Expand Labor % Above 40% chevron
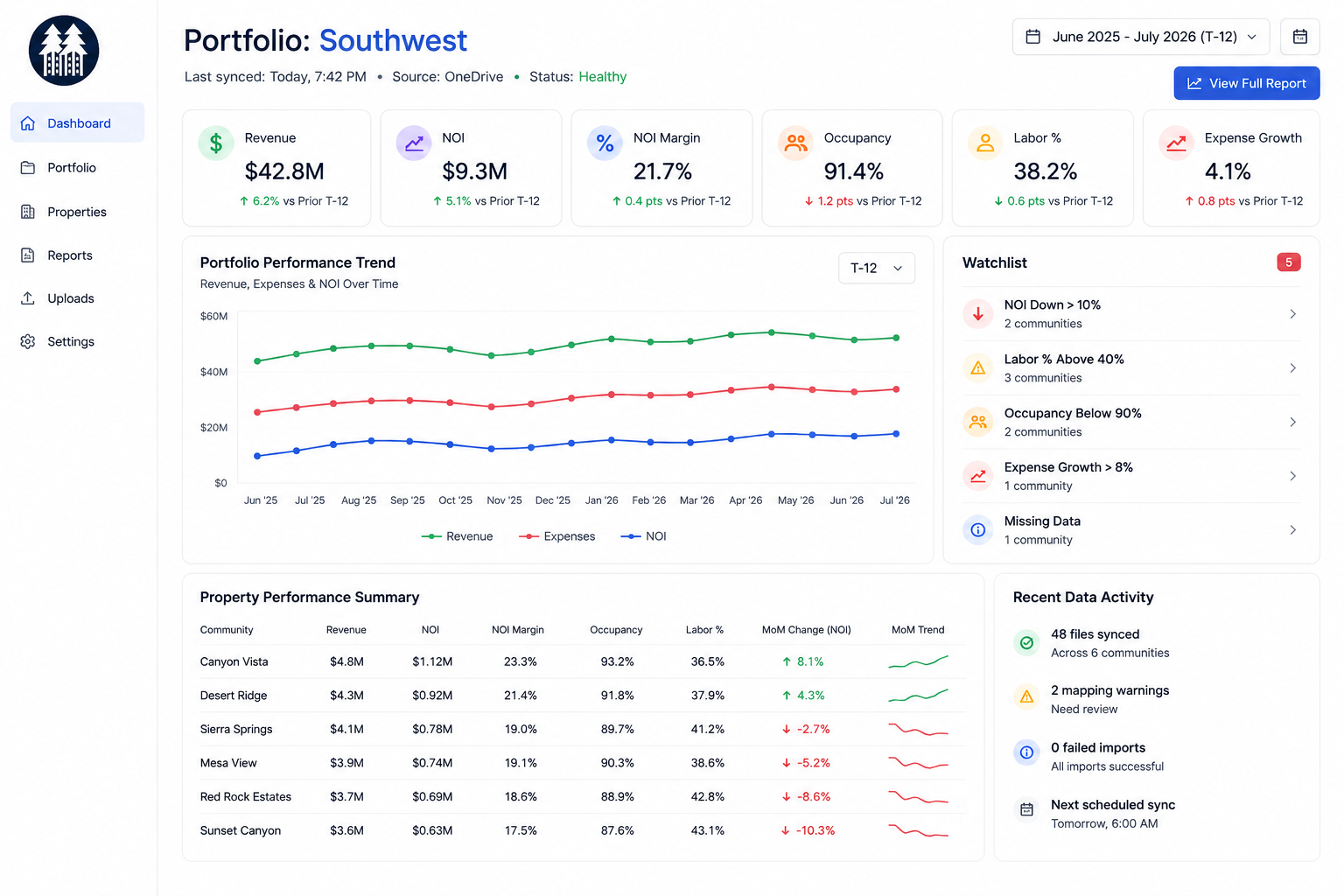 [x=1292, y=367]
